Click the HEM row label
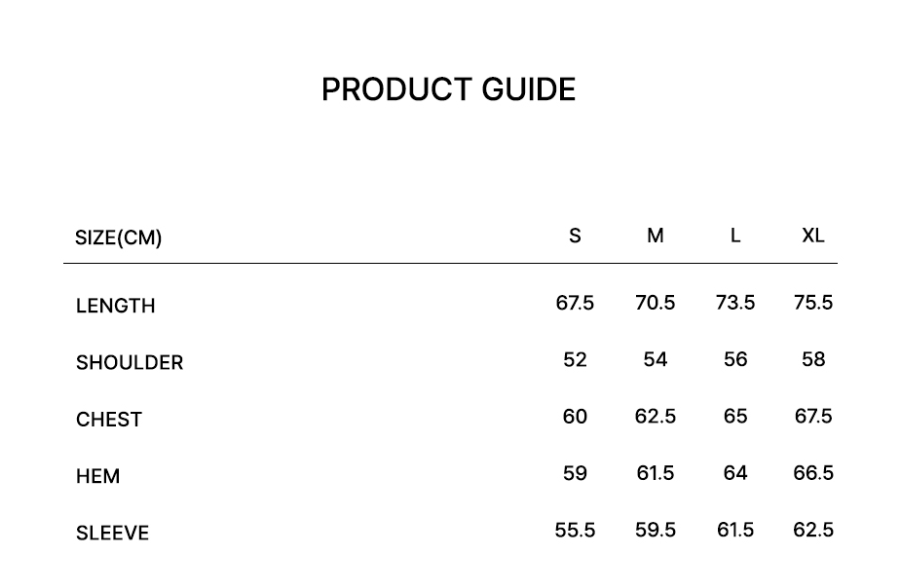Image resolution: width=923 pixels, height=578 pixels. (98, 477)
